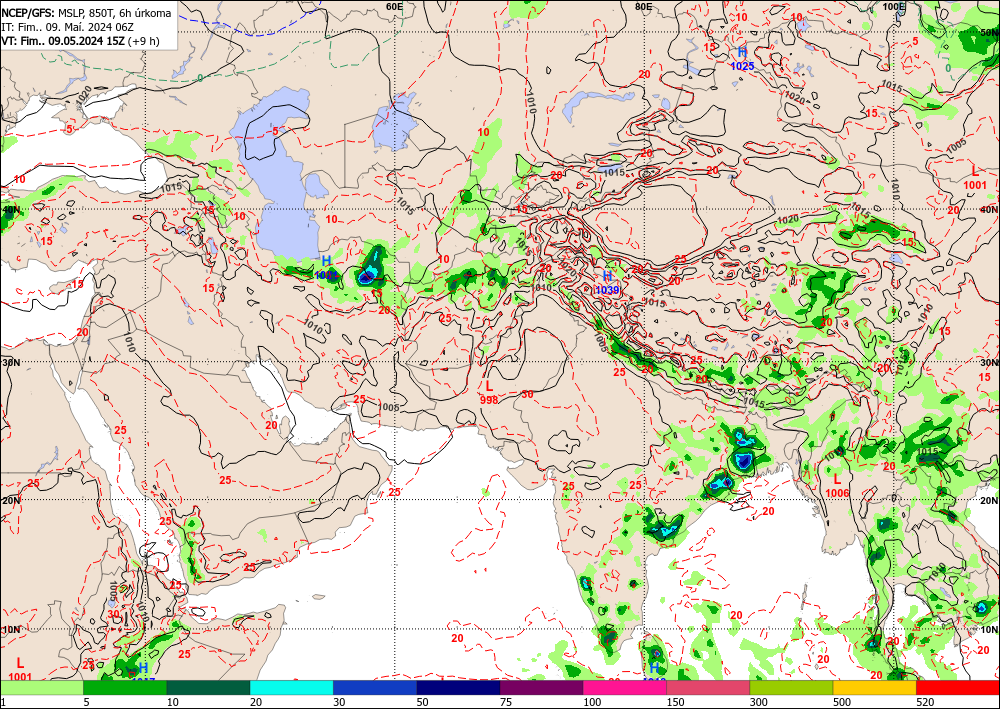
Task: Click the '80E' longitude label
Action: [643, 6]
